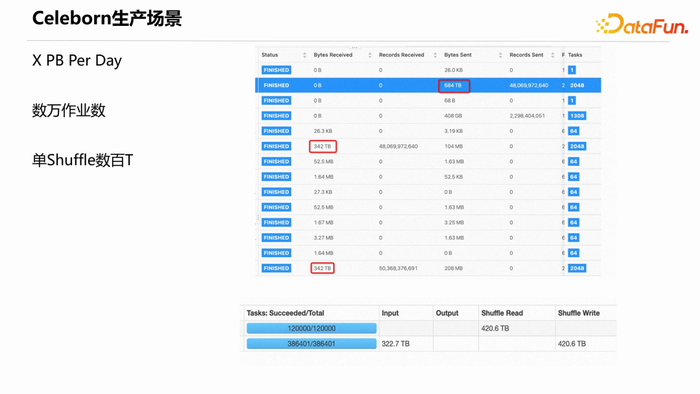This screenshot has width=700, height=394.
Task: Click the first 342 TB Bytes Received value
Action: point(322,146)
